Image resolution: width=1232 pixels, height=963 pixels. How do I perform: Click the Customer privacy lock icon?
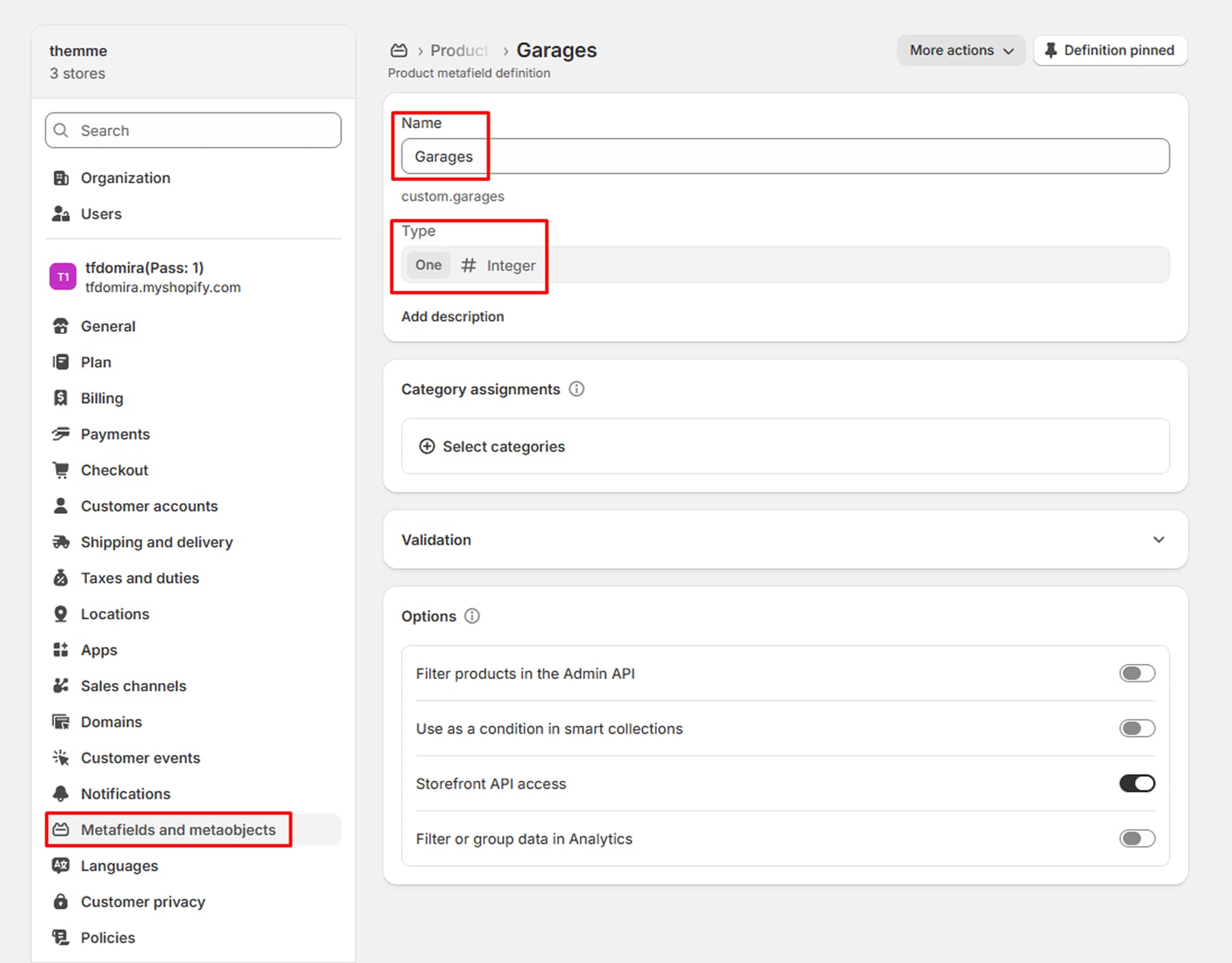[x=61, y=901]
